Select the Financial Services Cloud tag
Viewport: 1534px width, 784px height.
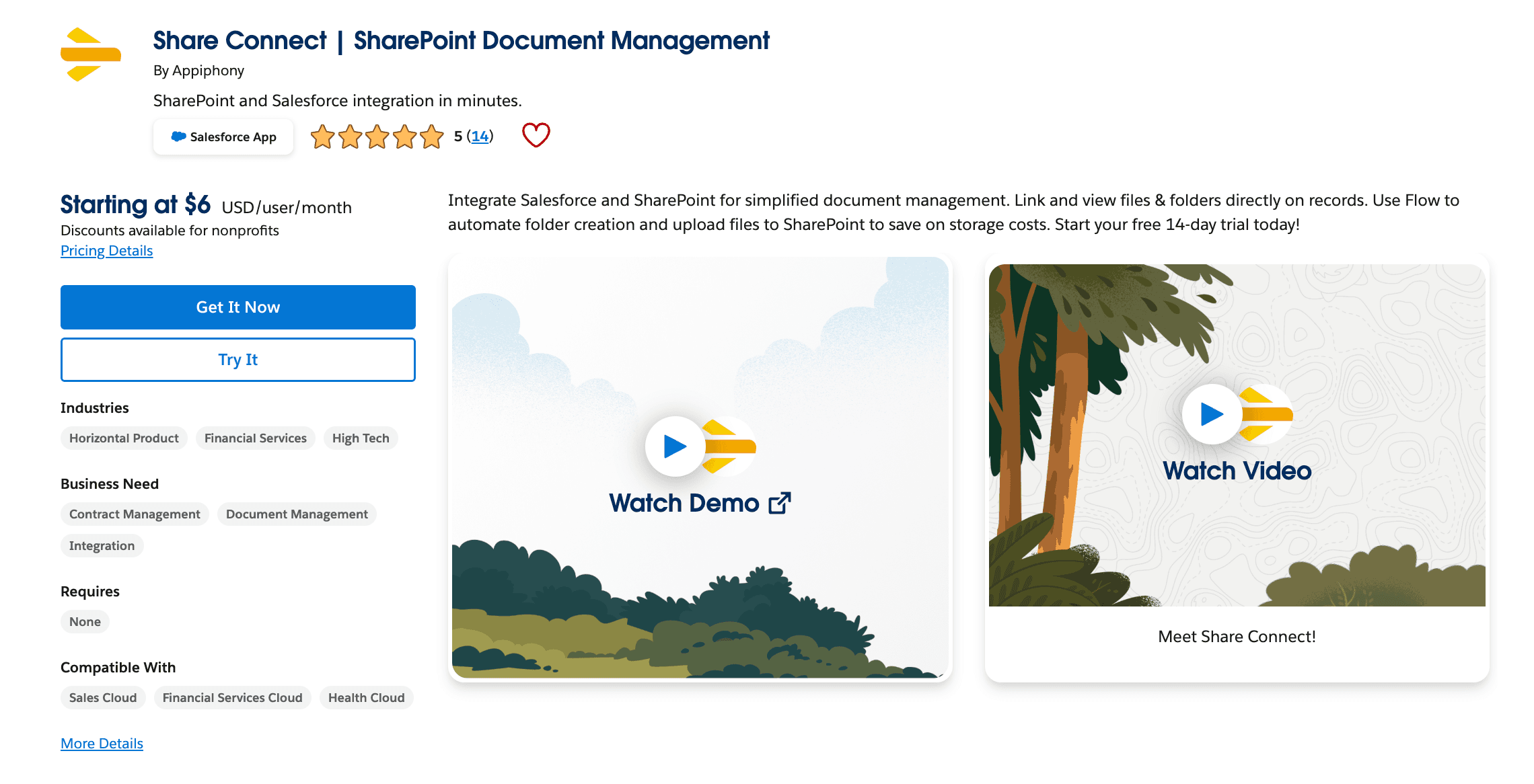[x=233, y=698]
